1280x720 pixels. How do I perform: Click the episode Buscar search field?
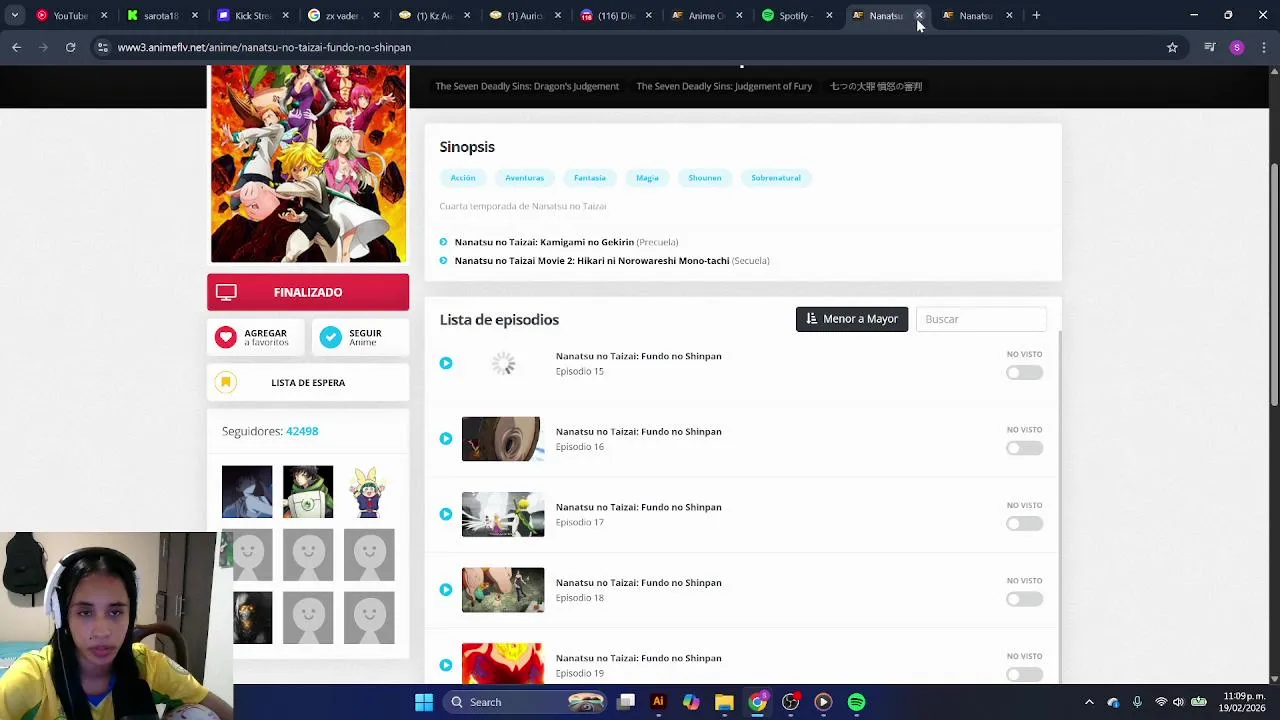tap(981, 319)
